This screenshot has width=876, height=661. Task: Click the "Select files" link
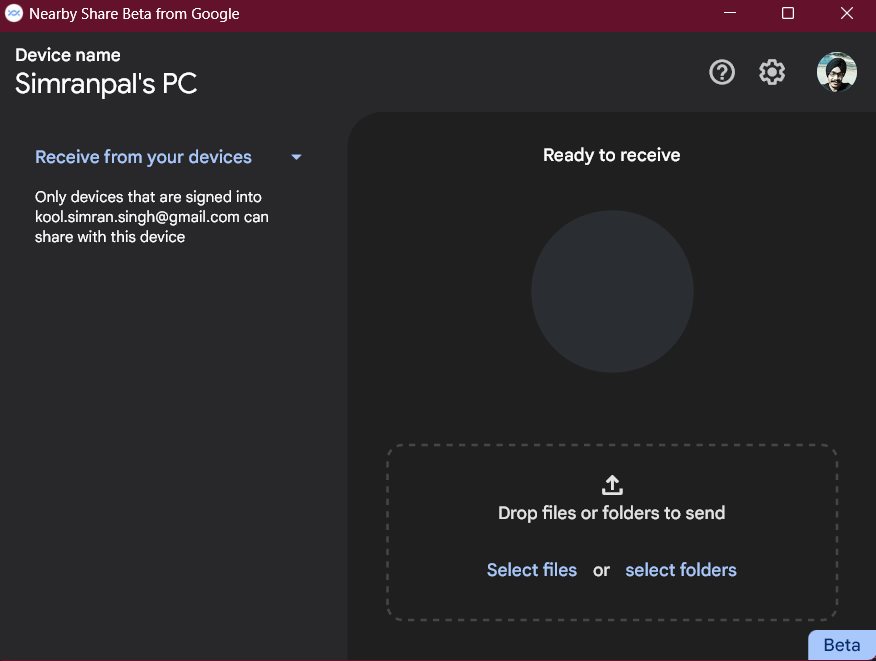tap(531, 570)
